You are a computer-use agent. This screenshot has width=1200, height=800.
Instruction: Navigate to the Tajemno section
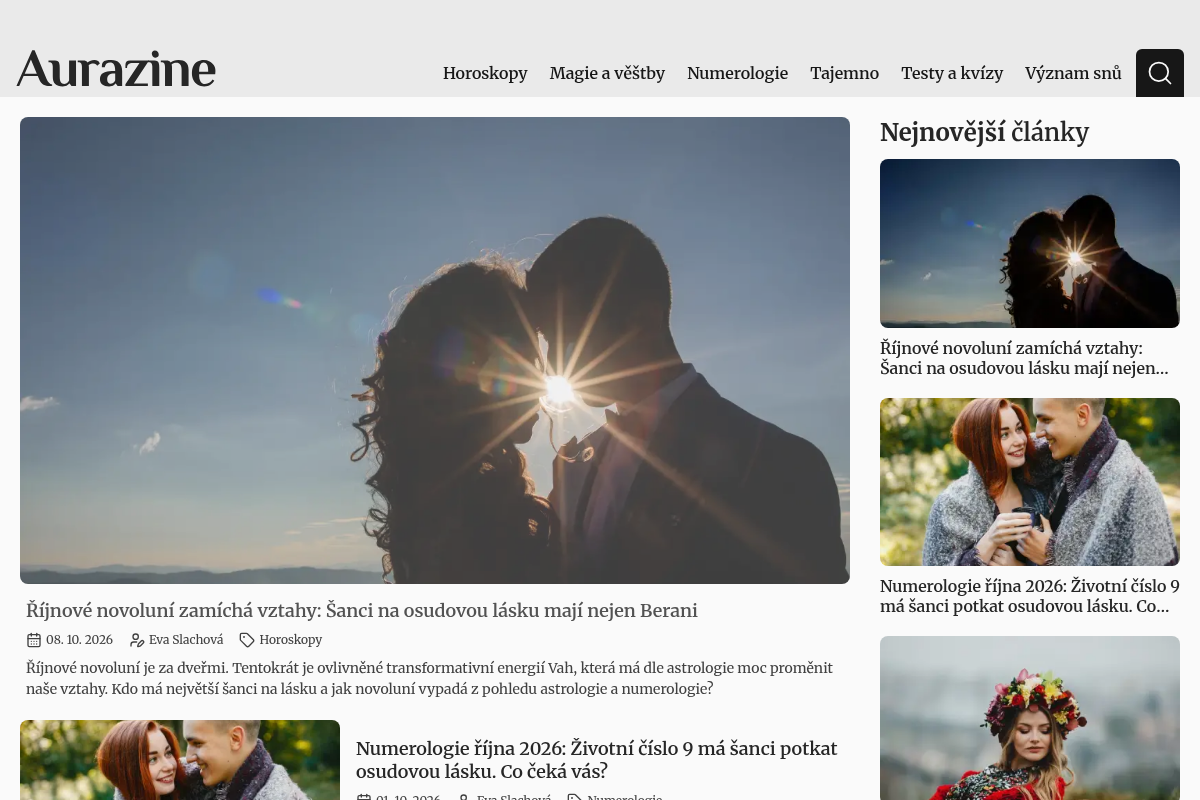[844, 73]
